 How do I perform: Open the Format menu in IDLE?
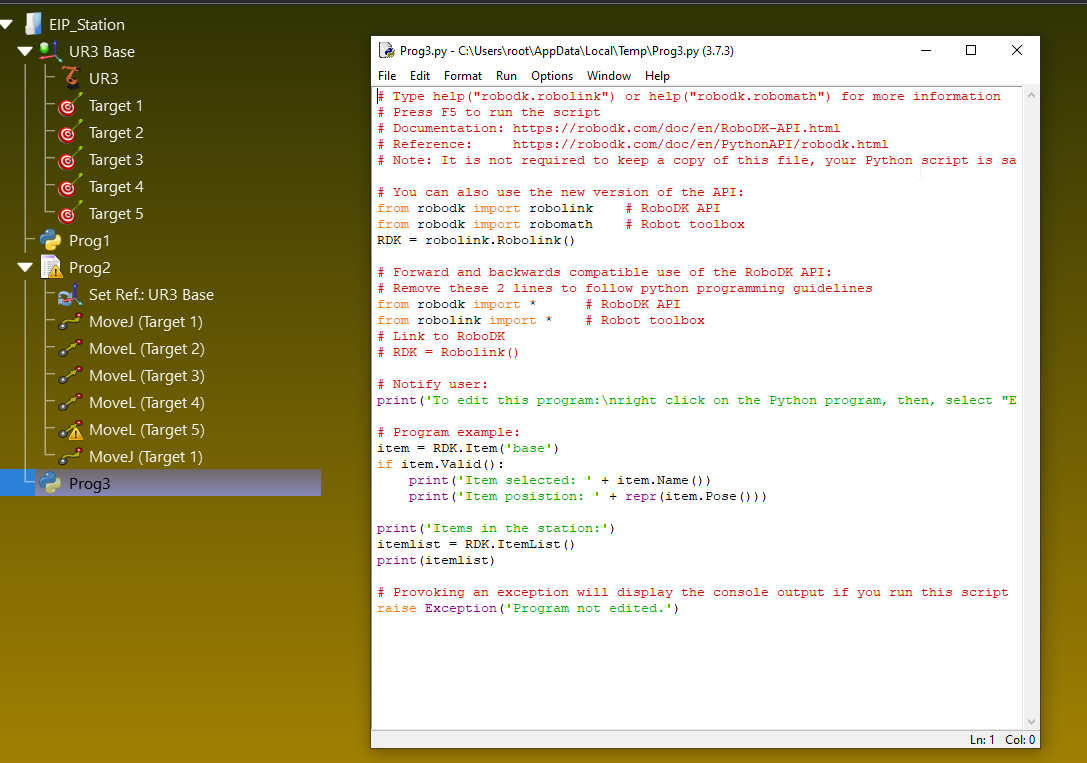pyautogui.click(x=462, y=76)
